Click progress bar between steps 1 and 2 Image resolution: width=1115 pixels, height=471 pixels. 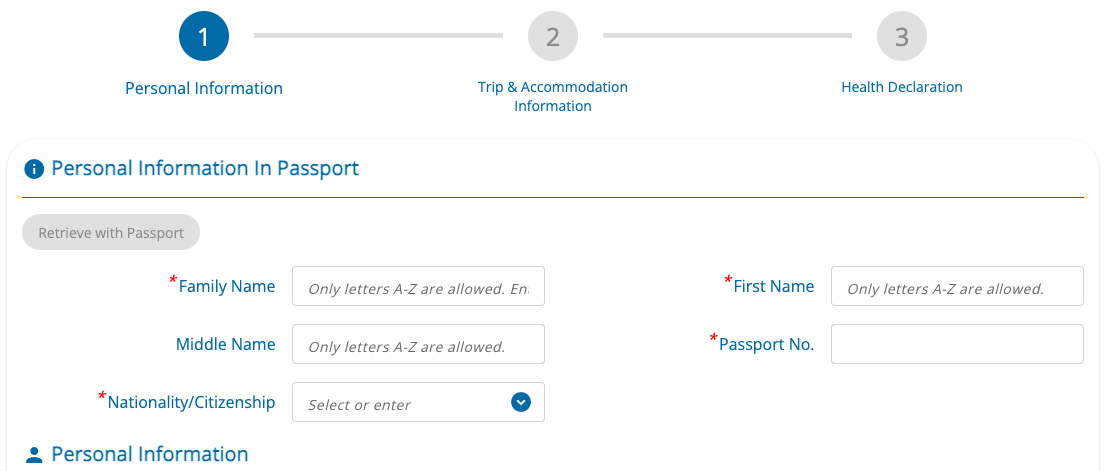point(378,36)
